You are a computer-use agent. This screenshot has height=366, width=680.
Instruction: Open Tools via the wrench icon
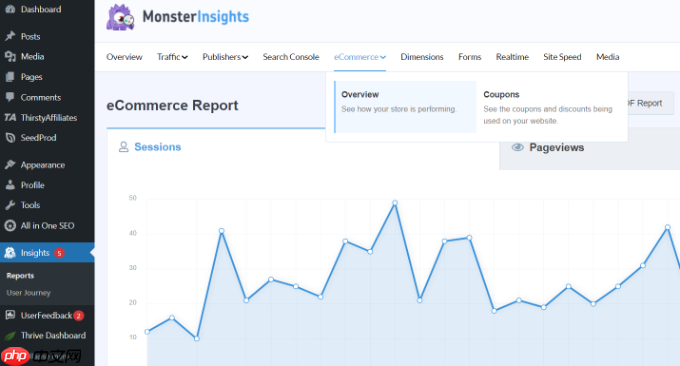coord(10,205)
